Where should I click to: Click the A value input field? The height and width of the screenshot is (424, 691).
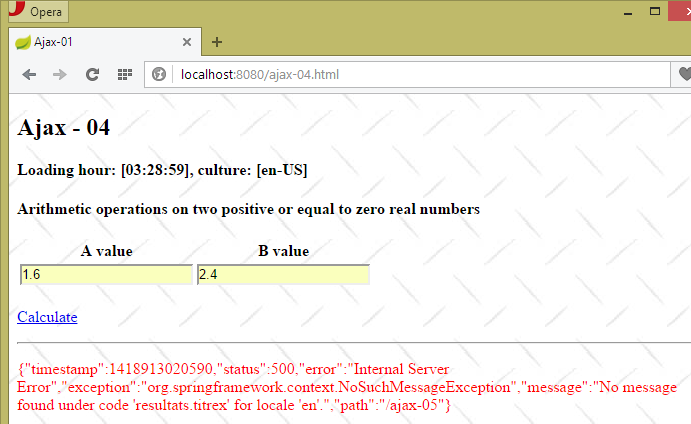pyautogui.click(x=106, y=274)
